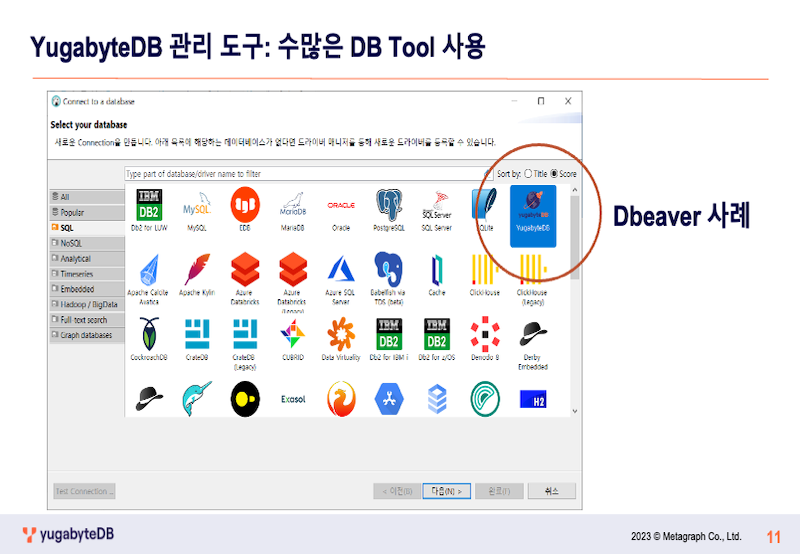Image resolution: width=800 pixels, height=554 pixels.
Task: Switch to Graph databases category
Action: [87, 335]
